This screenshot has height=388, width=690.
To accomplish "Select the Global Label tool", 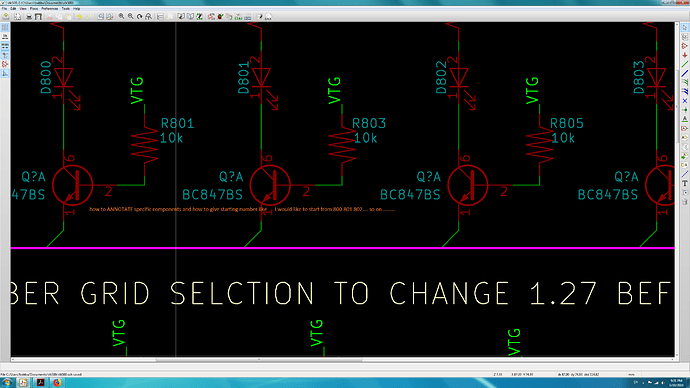I will tap(685, 128).
